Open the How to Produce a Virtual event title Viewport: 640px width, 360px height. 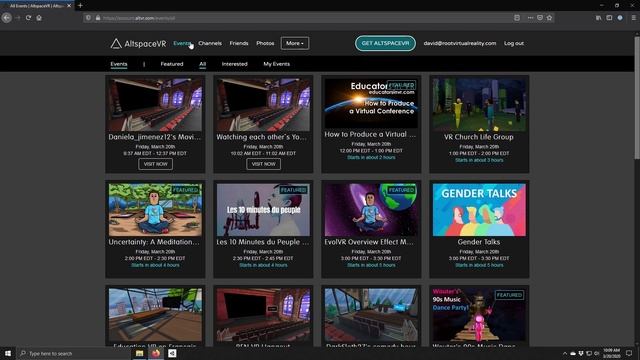pyautogui.click(x=370, y=134)
